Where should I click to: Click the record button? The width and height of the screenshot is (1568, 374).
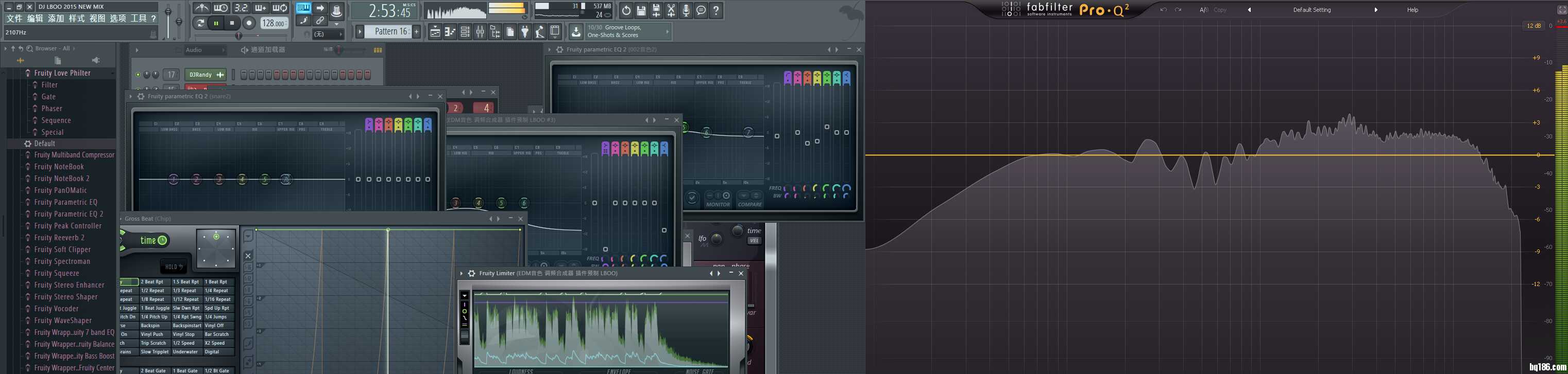pos(249,23)
